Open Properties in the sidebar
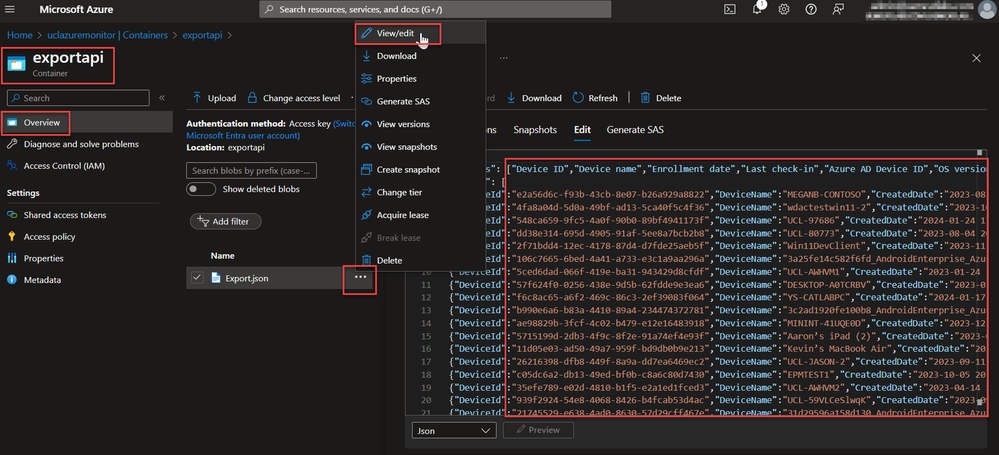 pyautogui.click(x=43, y=258)
